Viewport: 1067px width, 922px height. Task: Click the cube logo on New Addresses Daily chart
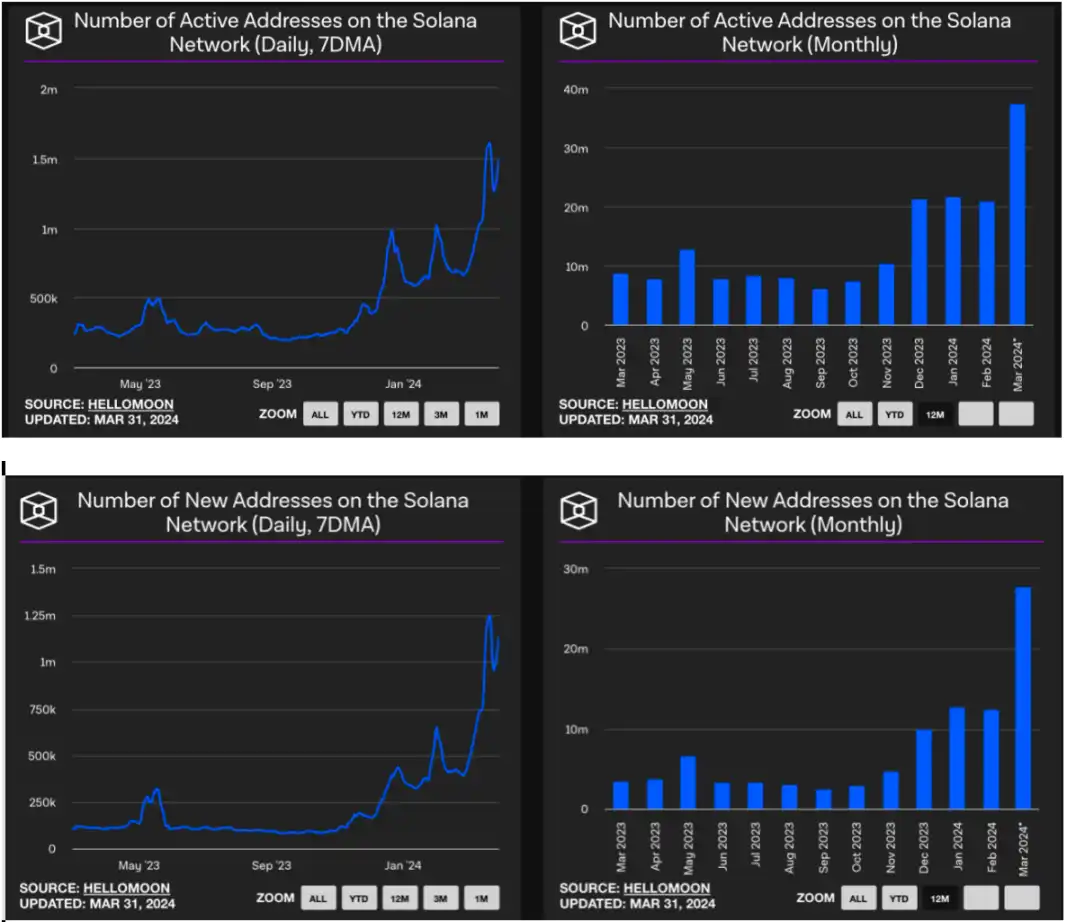[x=45, y=511]
